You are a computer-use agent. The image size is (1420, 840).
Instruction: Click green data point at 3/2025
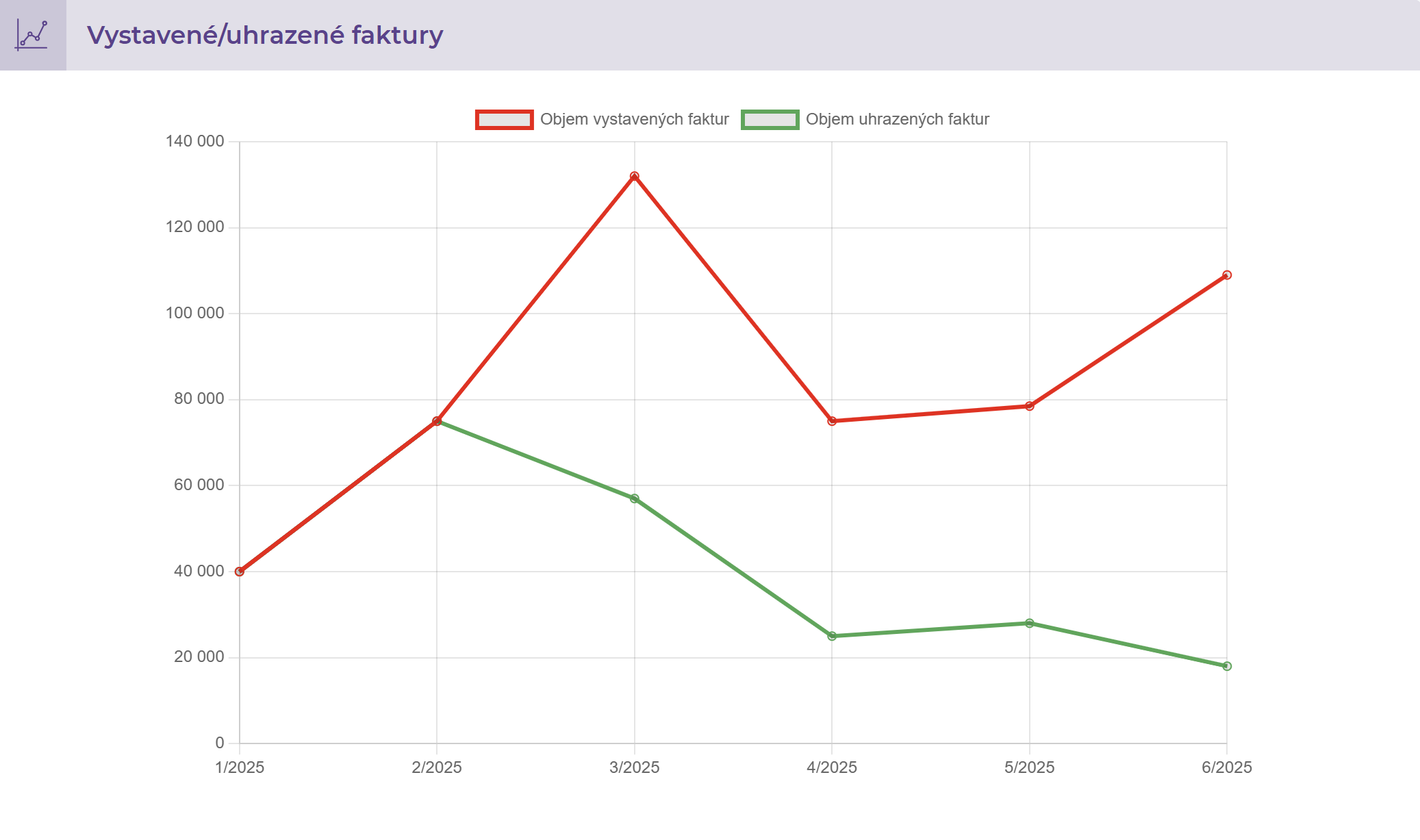635,498
